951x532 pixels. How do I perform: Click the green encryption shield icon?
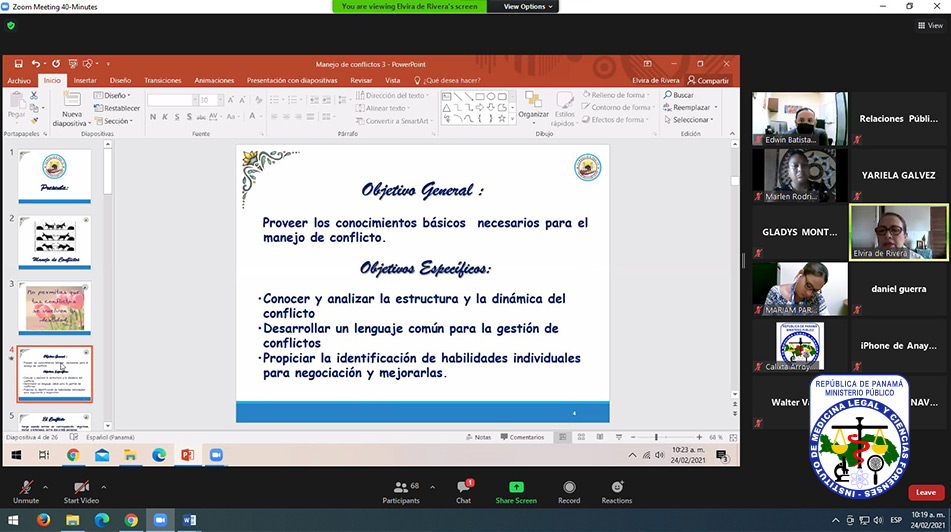[11, 25]
